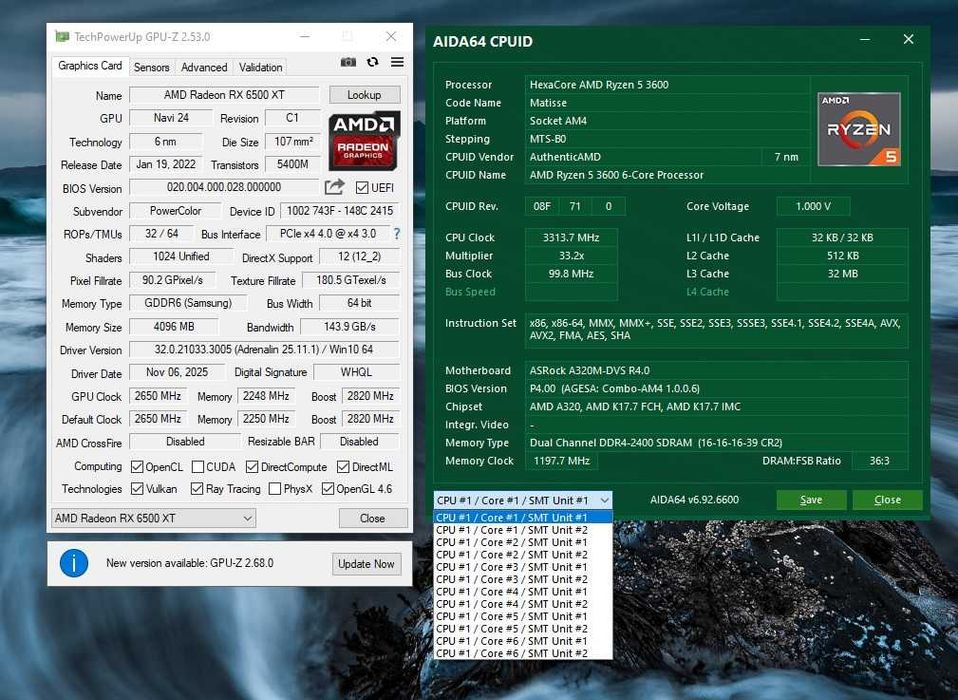Screen dimensions: 958x700
Task: Click the Motherboard value ASRock A320M-DVS R4.0
Action: (717, 370)
